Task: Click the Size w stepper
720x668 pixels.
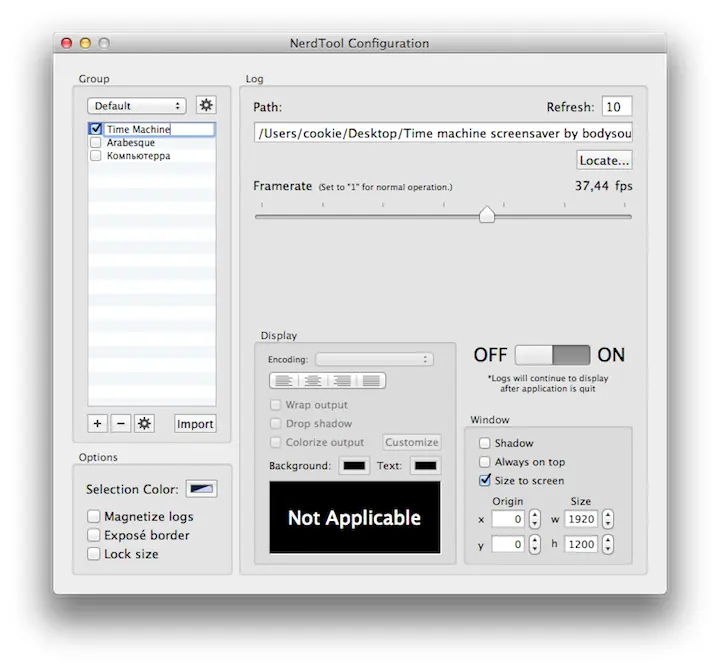Action: (608, 519)
